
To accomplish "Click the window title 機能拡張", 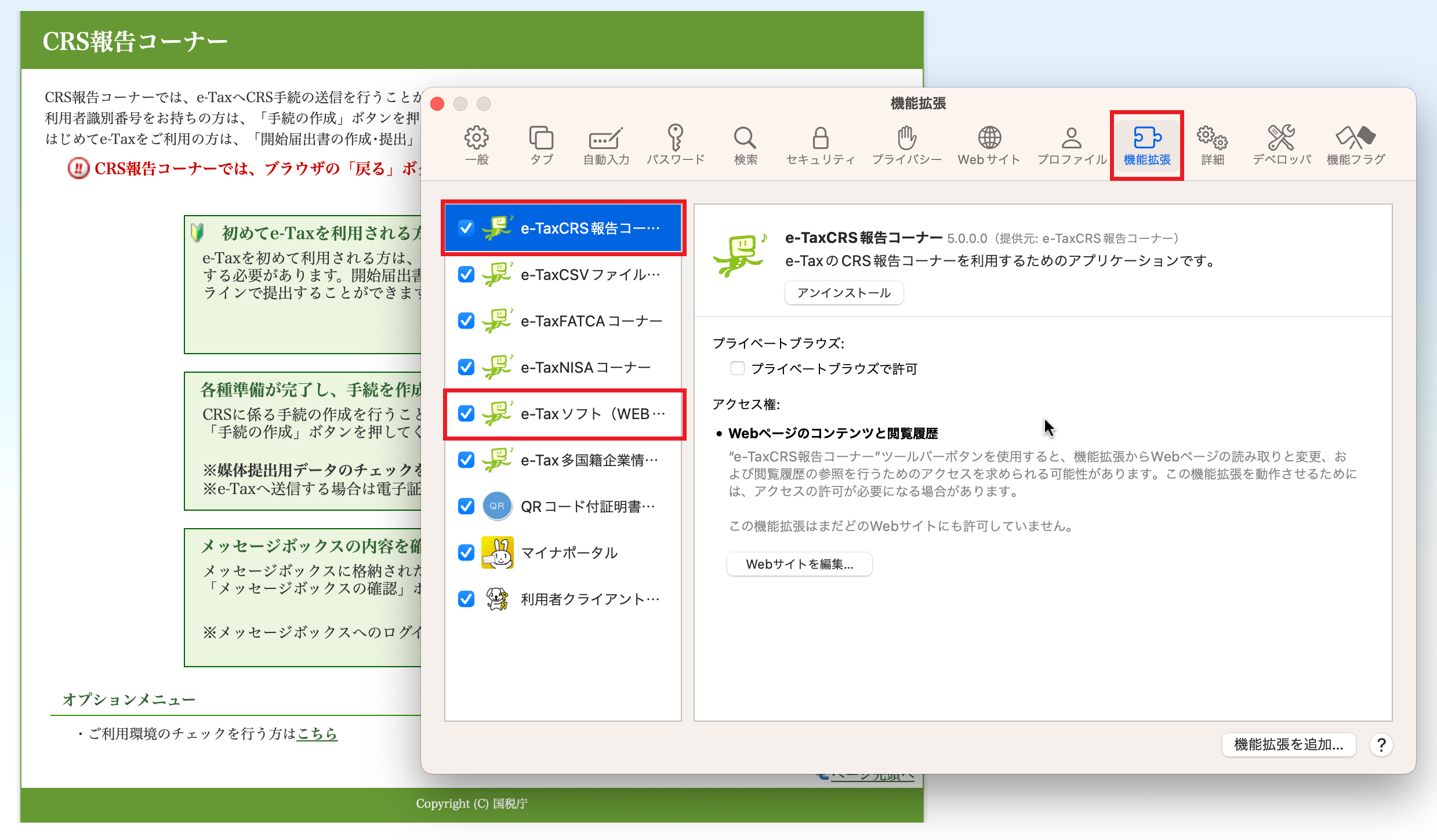I will pyautogui.click(x=919, y=104).
